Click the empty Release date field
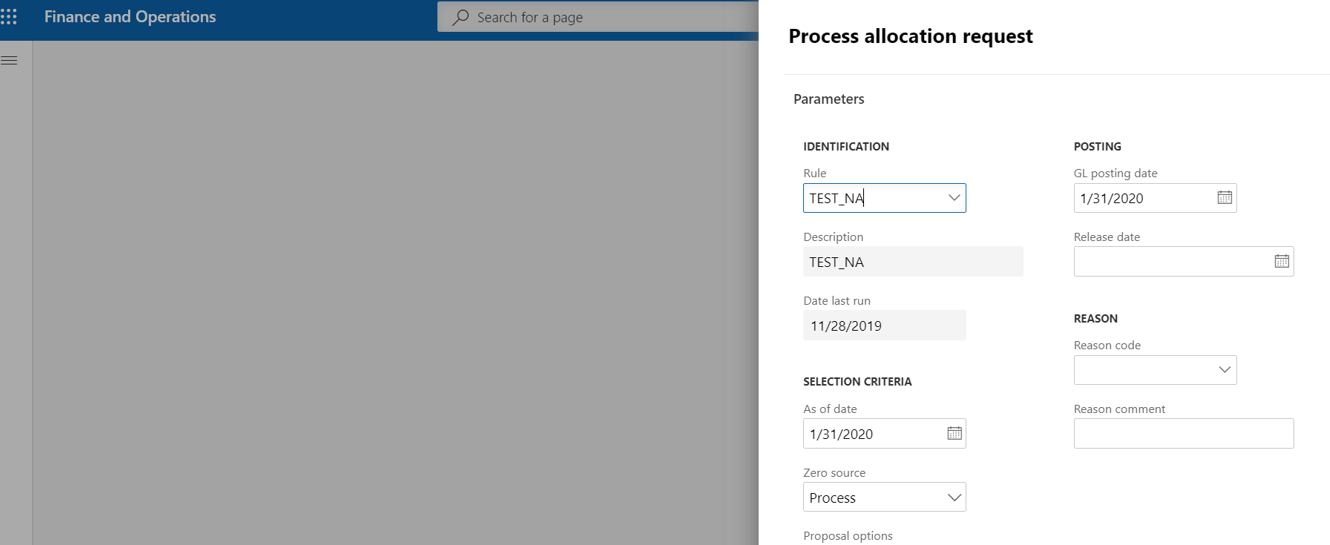This screenshot has width=1330, height=545. coord(1170,261)
